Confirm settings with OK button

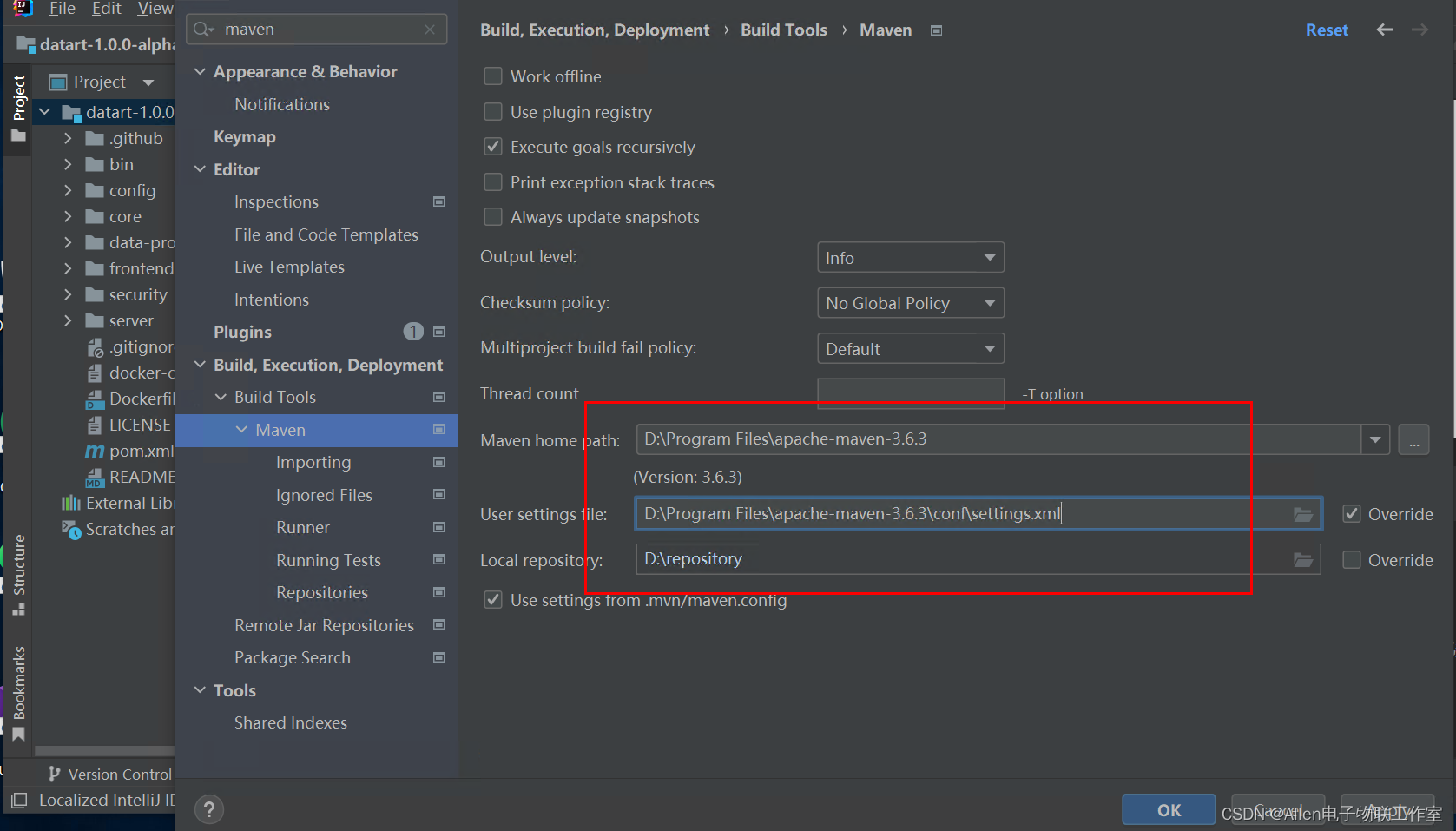tap(1169, 809)
